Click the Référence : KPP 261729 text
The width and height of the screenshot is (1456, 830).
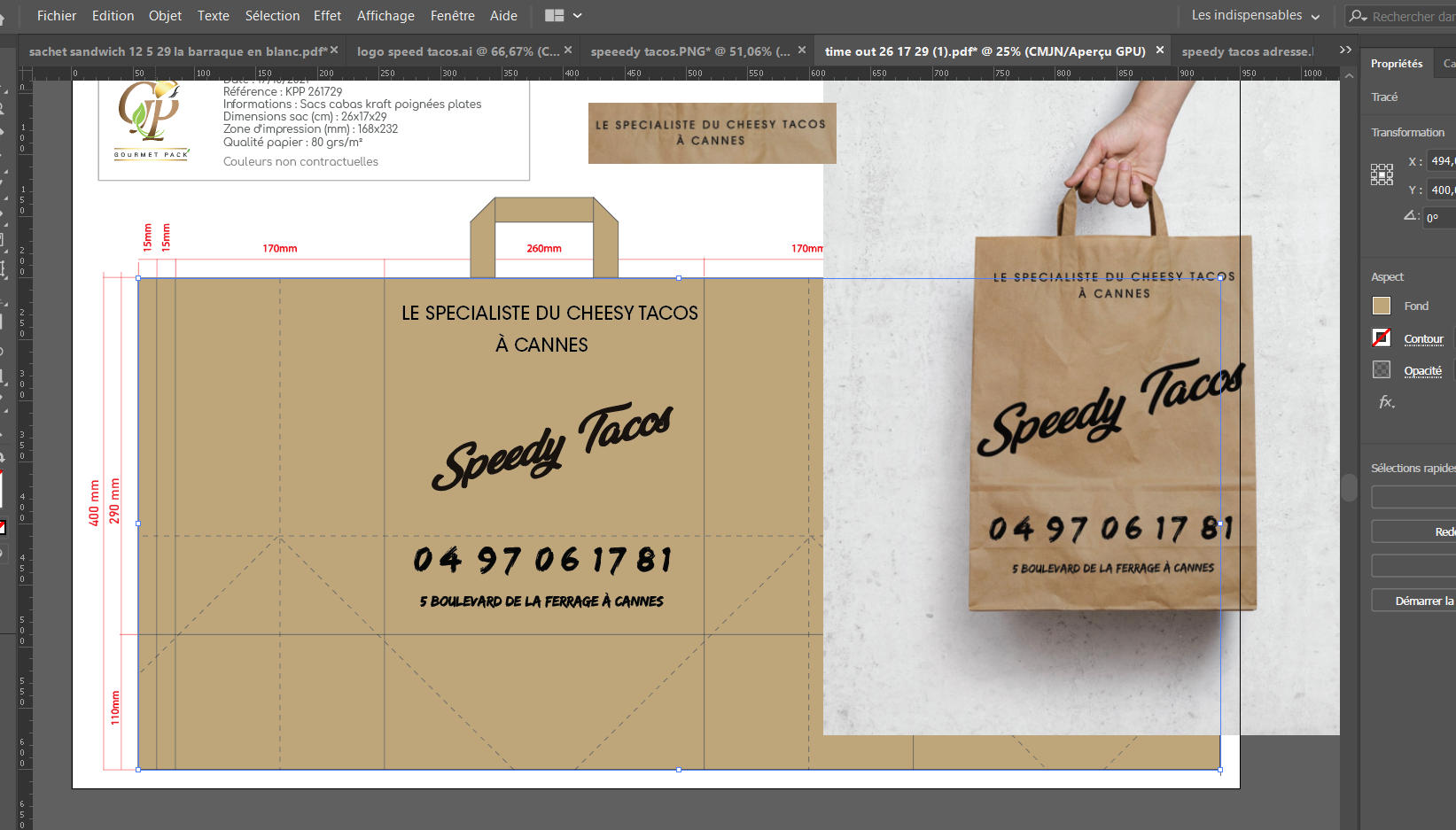[x=283, y=91]
